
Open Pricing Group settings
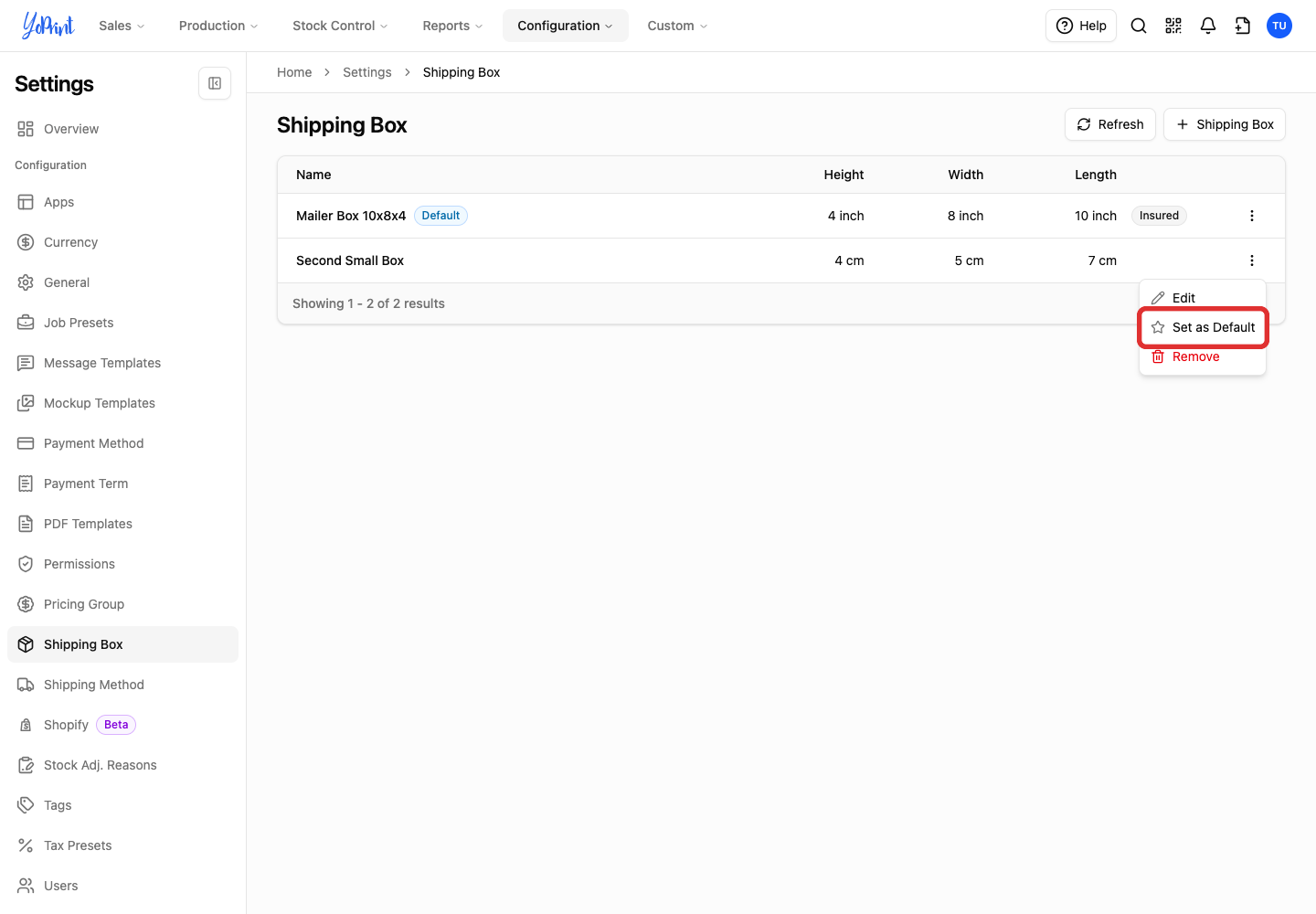point(122,604)
